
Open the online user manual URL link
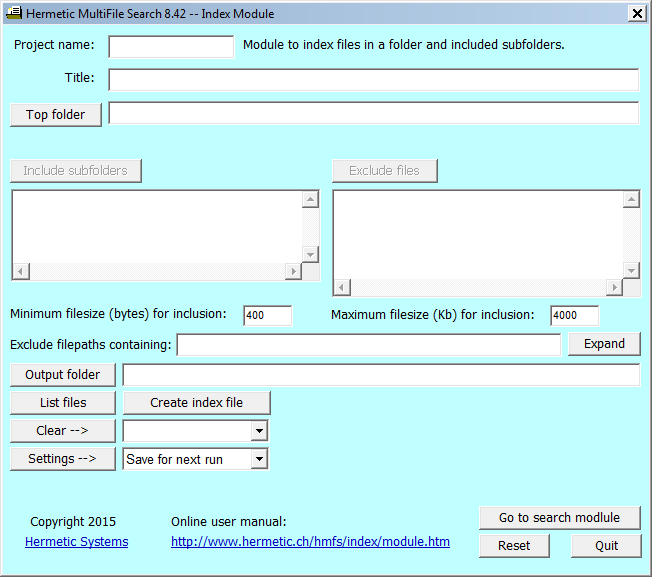[x=310, y=542]
